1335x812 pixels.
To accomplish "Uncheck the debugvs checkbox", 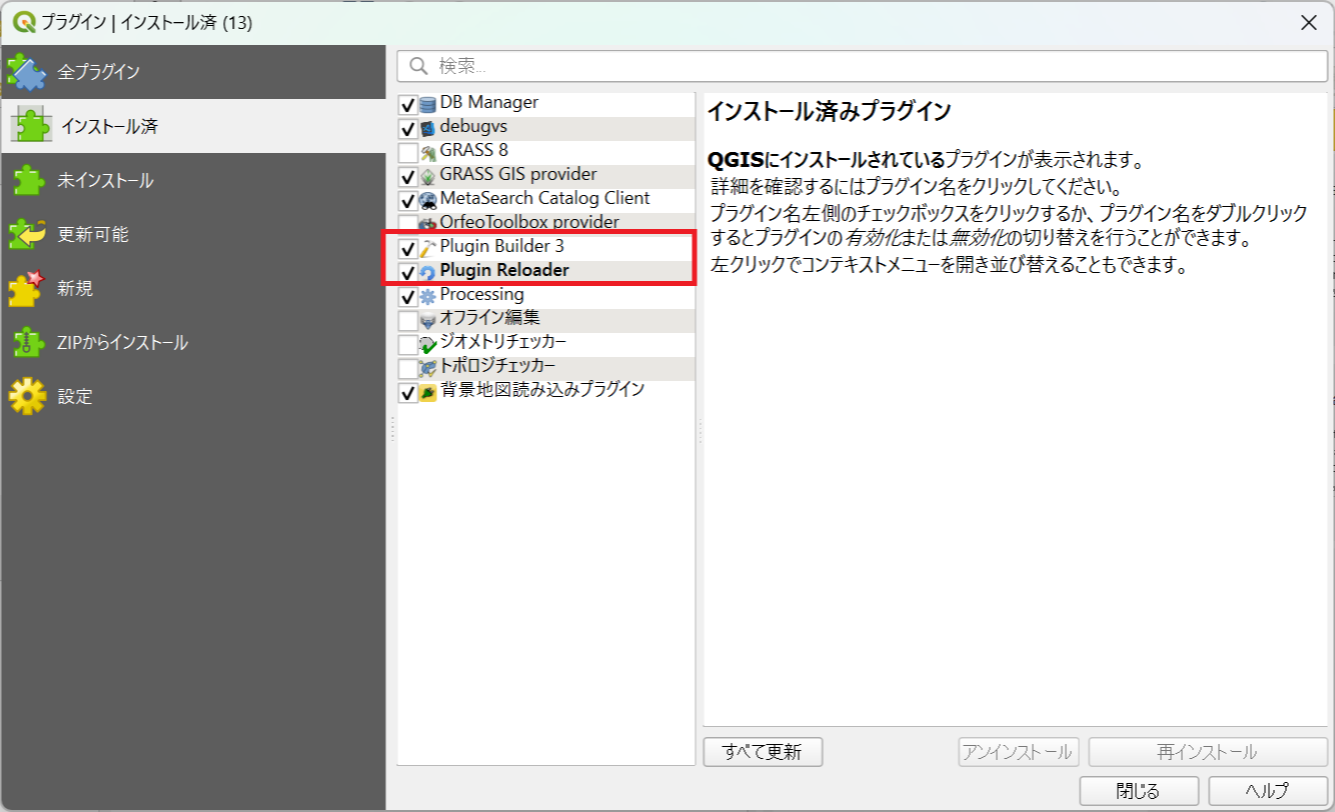I will (x=408, y=129).
